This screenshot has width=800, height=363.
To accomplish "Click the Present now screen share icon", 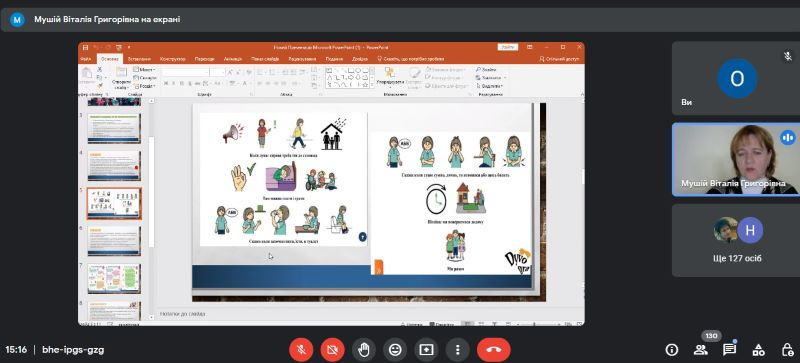I will coord(426,350).
